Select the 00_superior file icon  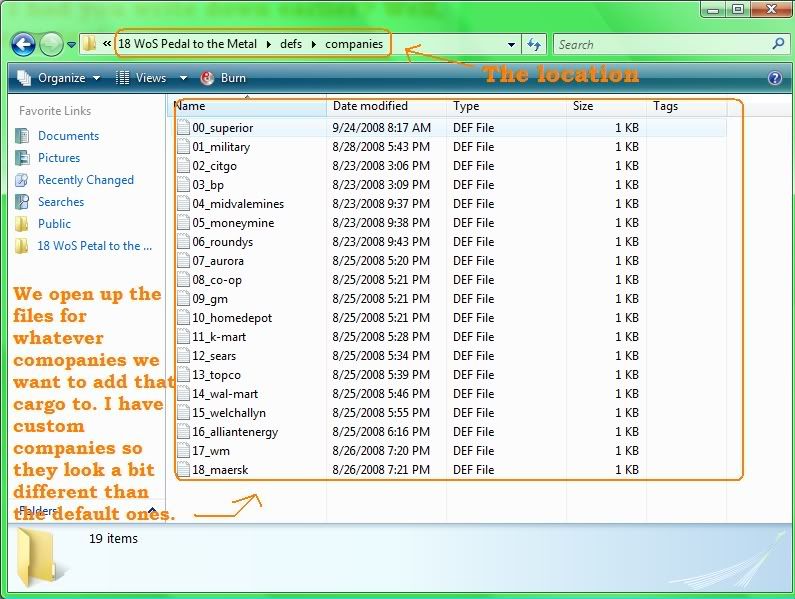pos(183,128)
